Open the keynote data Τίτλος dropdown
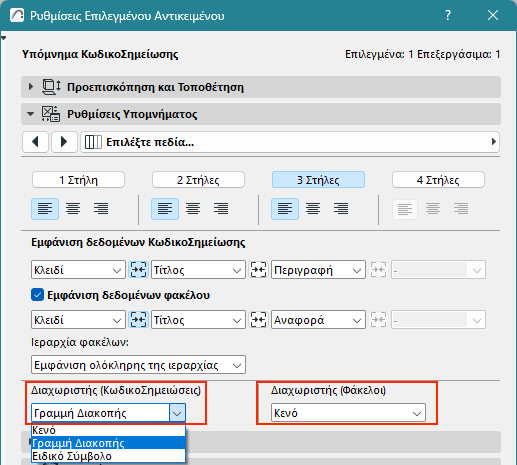Image resolution: width=517 pixels, height=465 pixels. [198, 270]
